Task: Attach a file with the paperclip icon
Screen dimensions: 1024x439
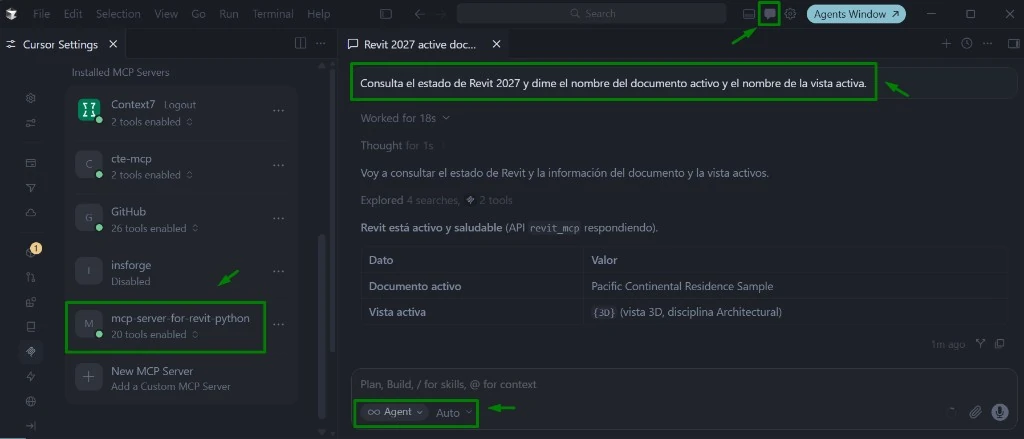Action: click(975, 412)
